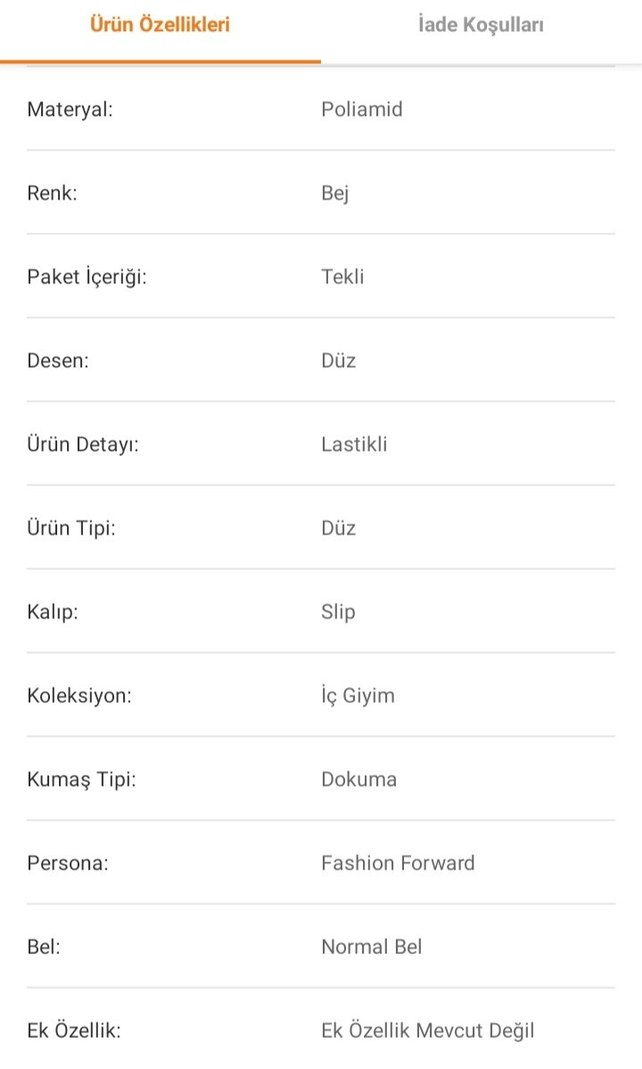Click the Bel attribute label
The image size is (642, 1069).
41,947
